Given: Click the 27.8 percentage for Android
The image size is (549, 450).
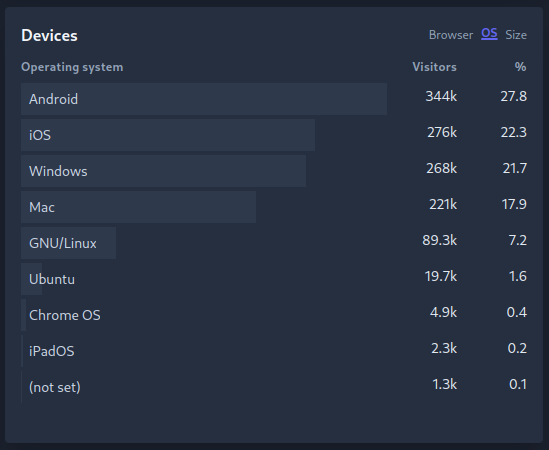Looking at the screenshot, I should pos(514,96).
